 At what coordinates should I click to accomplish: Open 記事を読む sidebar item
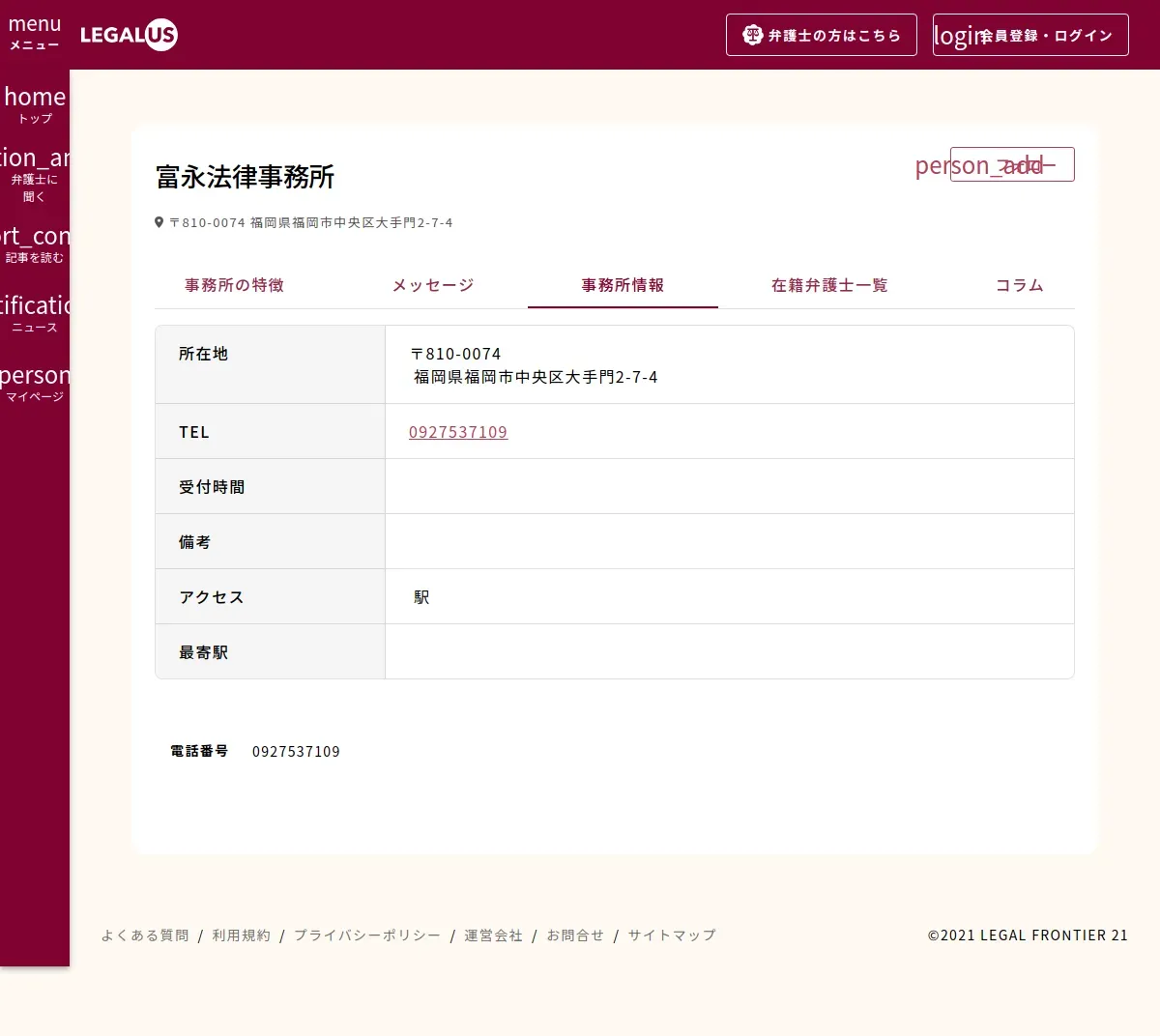[x=35, y=245]
